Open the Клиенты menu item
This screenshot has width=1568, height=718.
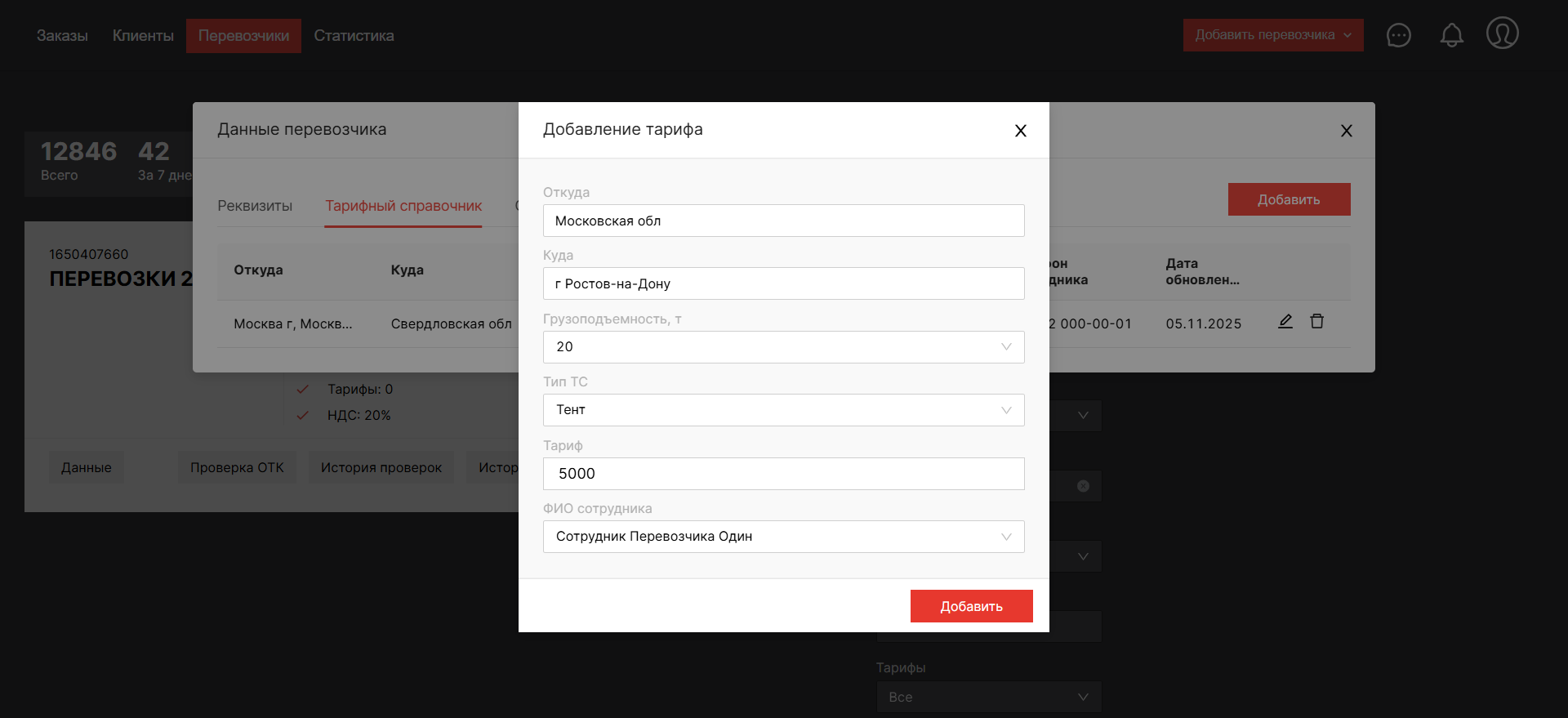(x=143, y=36)
